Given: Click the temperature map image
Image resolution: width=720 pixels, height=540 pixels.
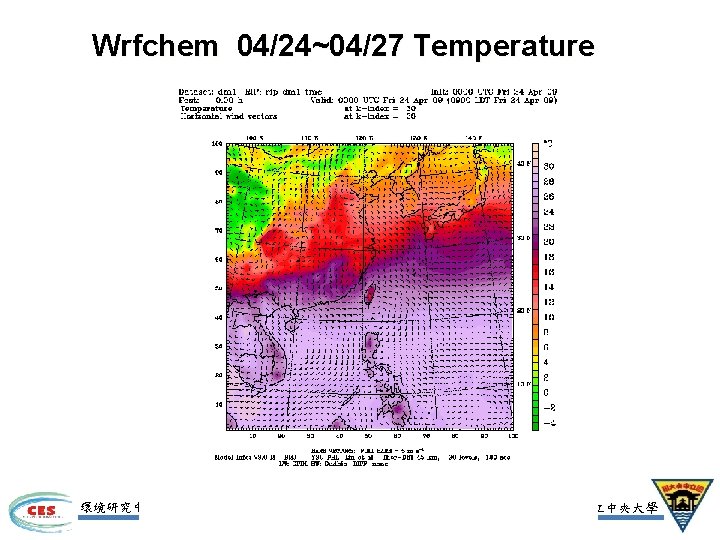Looking at the screenshot, I should (x=370, y=287).
